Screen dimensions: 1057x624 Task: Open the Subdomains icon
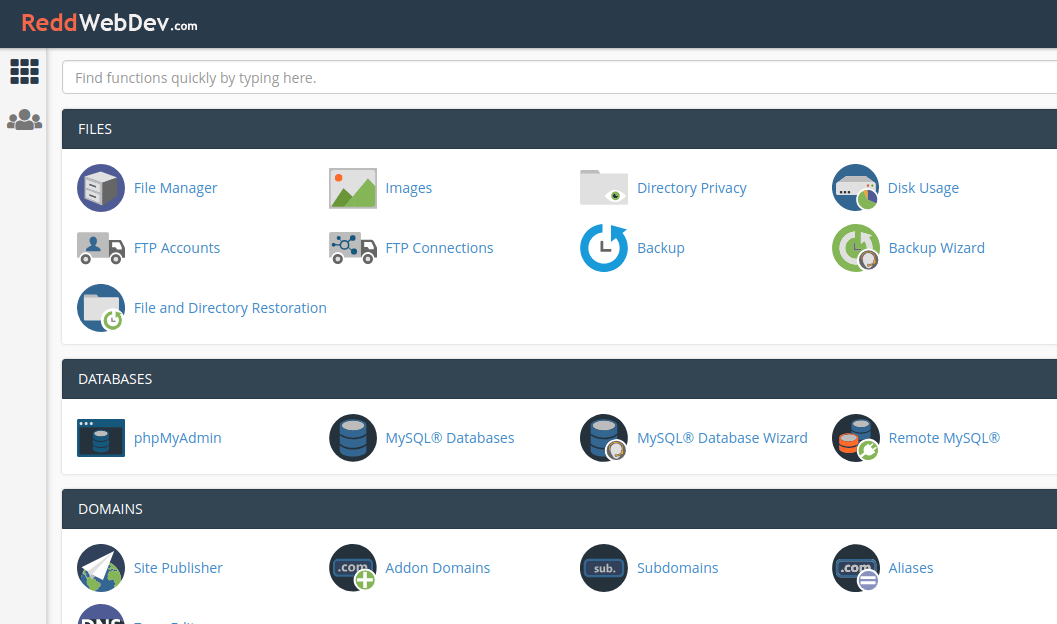pyautogui.click(x=604, y=568)
